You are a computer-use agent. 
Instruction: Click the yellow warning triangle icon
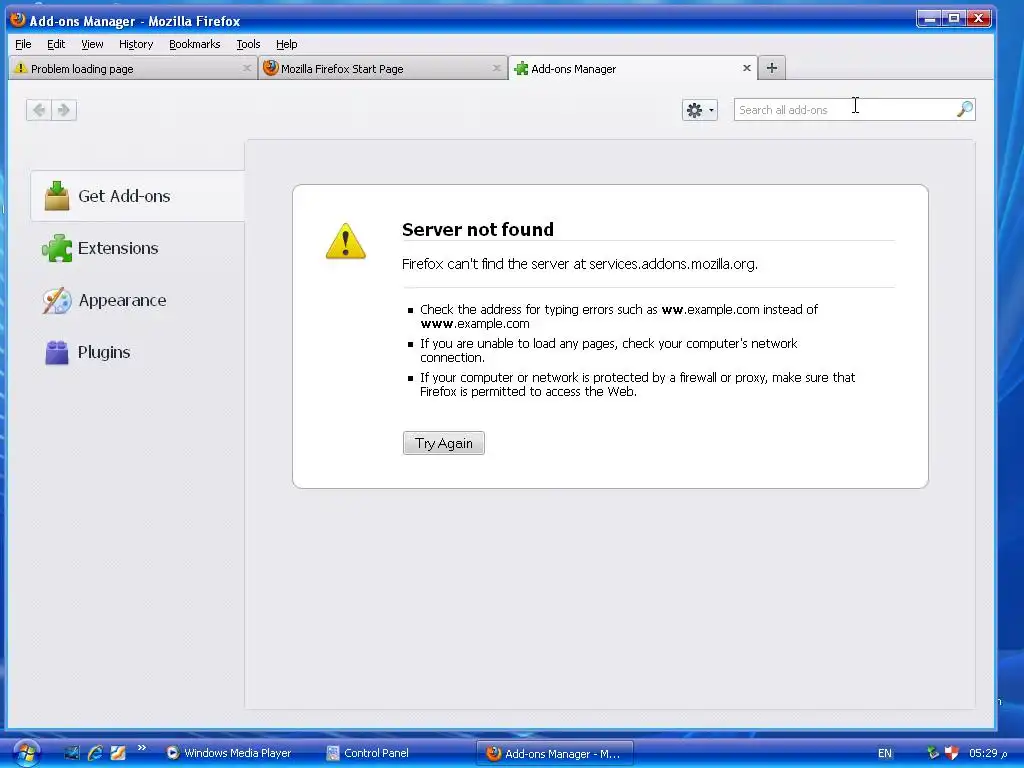345,241
